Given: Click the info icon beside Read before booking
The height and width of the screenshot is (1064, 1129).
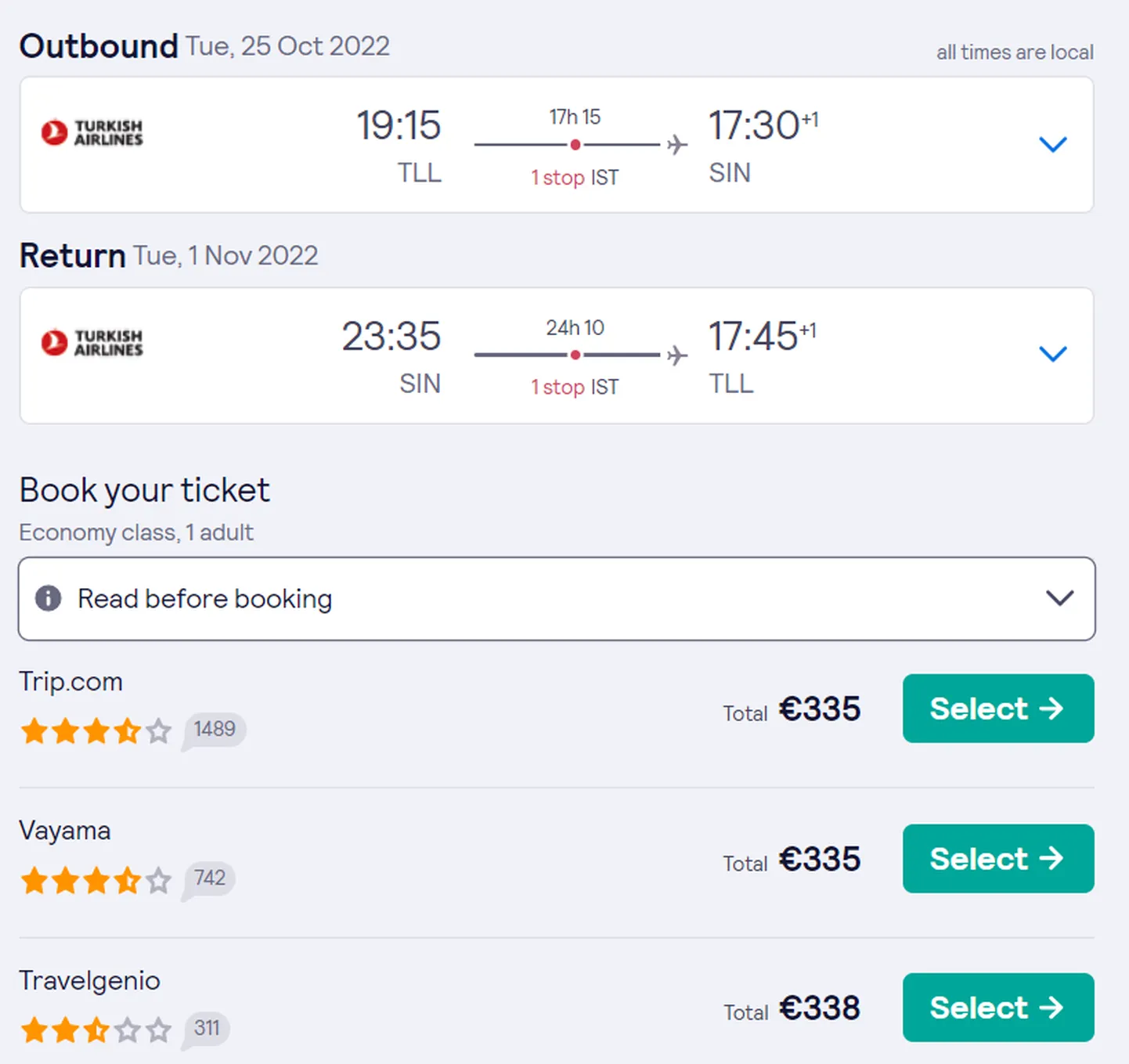Looking at the screenshot, I should (48, 598).
